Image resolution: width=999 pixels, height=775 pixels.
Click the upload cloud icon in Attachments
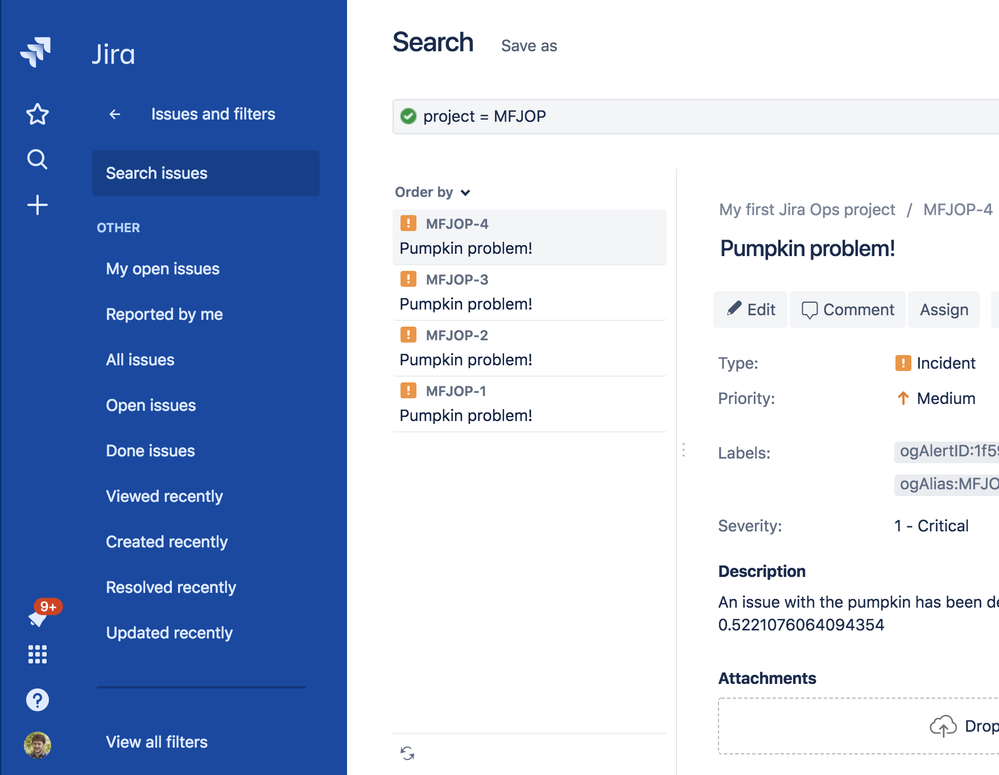point(943,726)
